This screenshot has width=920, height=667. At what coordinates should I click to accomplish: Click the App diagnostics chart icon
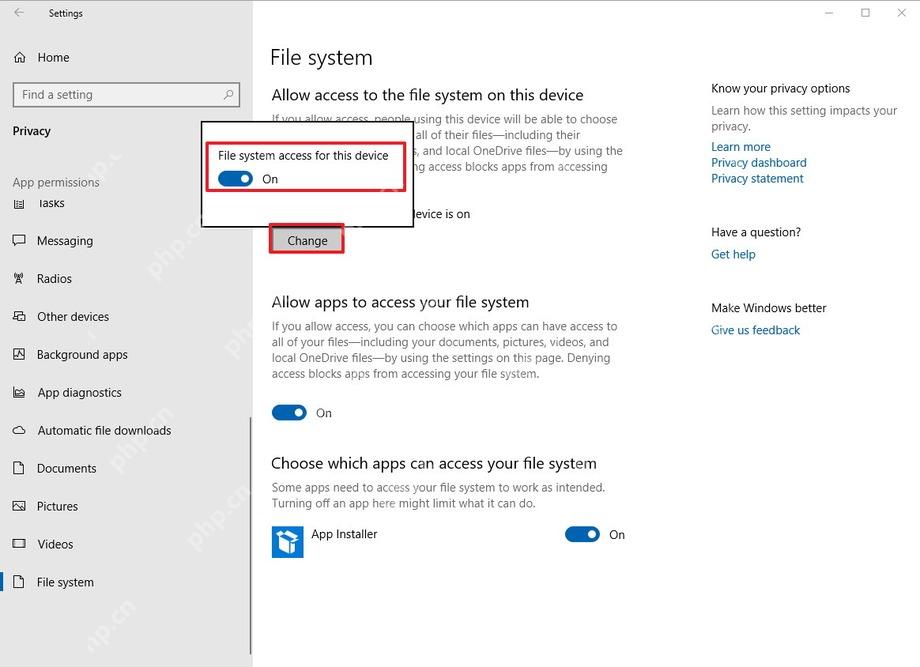tap(19, 392)
